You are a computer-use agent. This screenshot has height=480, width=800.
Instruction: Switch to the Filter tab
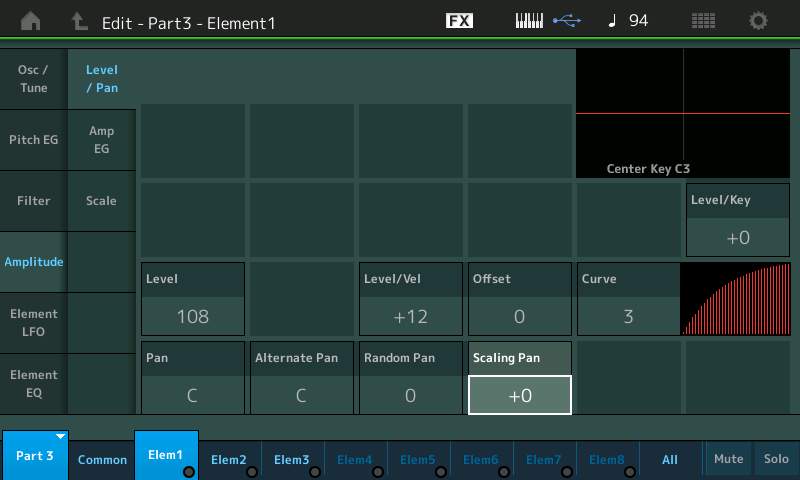click(33, 201)
